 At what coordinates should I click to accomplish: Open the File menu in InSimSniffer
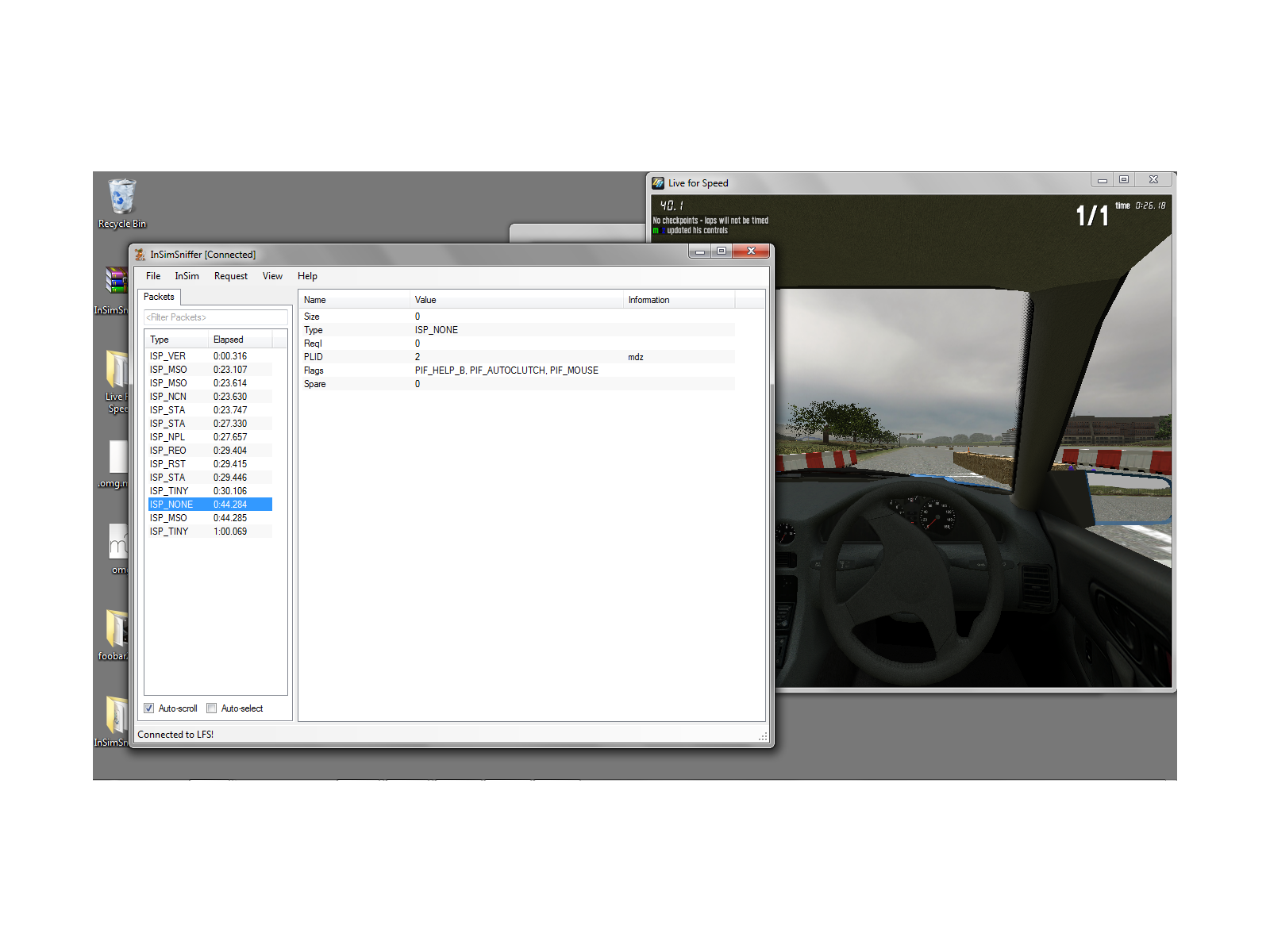click(153, 276)
